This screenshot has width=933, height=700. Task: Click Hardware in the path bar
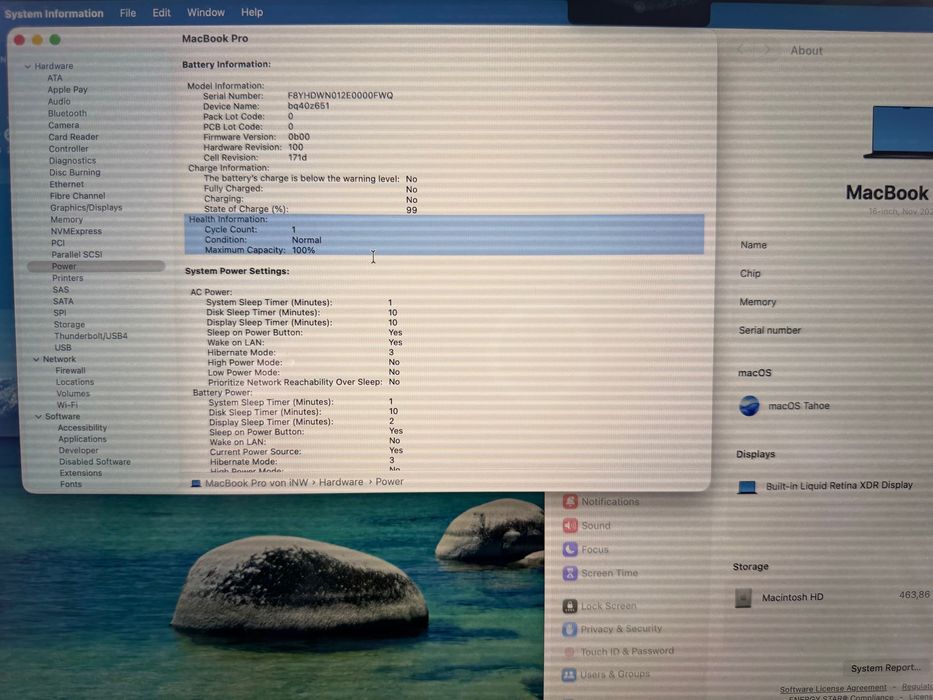[341, 482]
